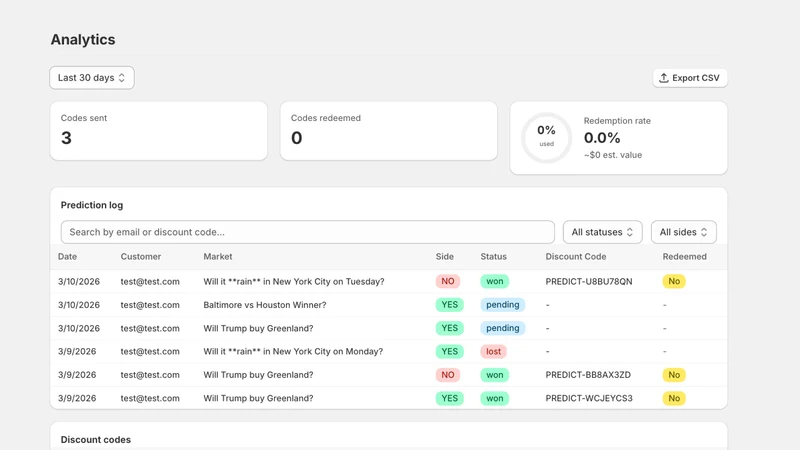The image size is (800, 450).
Task: Click the upload icon in Export CSV
Action: click(x=663, y=78)
